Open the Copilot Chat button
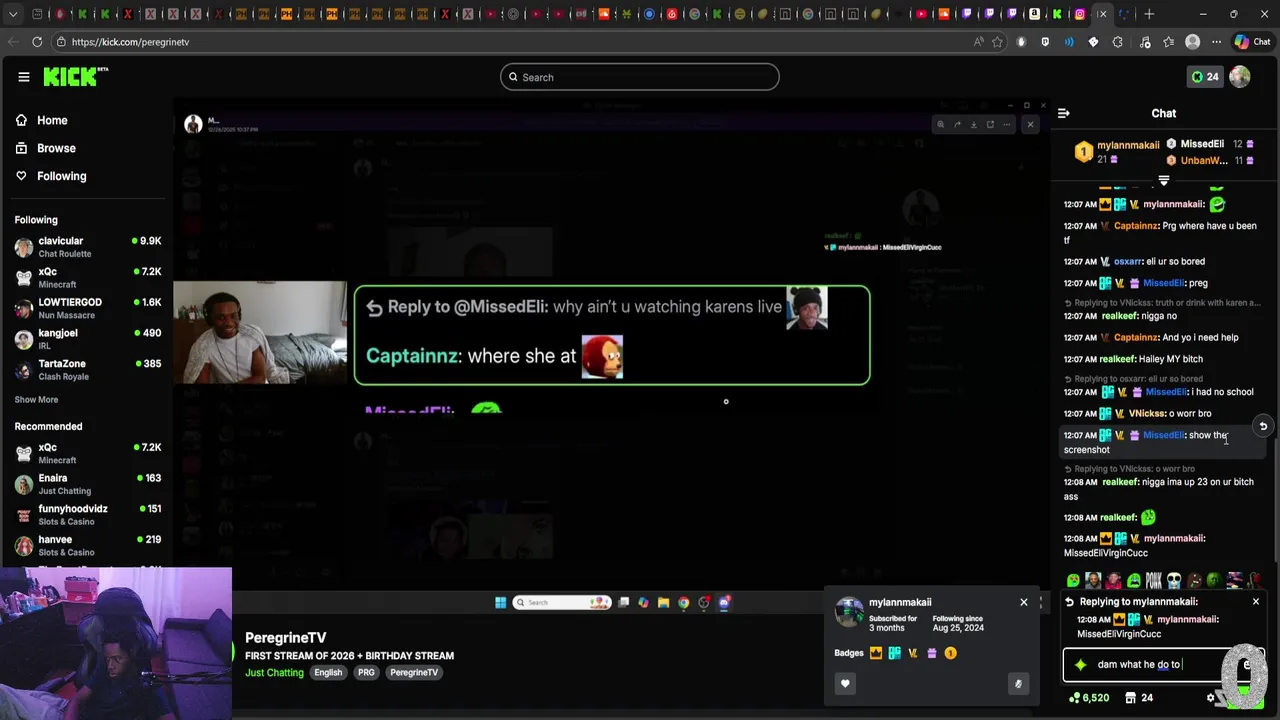Image resolution: width=1280 pixels, height=720 pixels. click(x=1252, y=42)
